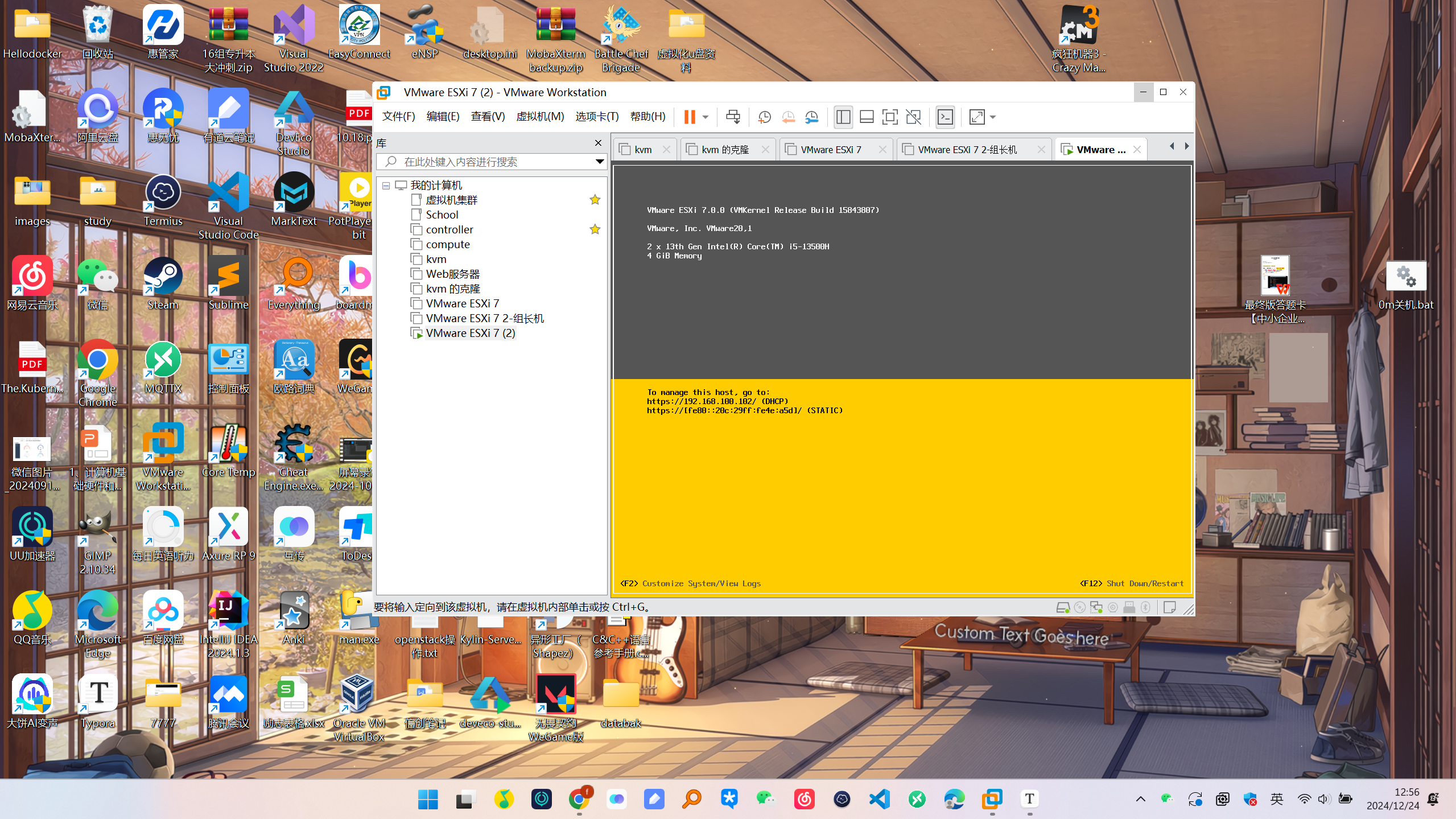Toggle favorite star for 虚拟机集群

tap(595, 200)
